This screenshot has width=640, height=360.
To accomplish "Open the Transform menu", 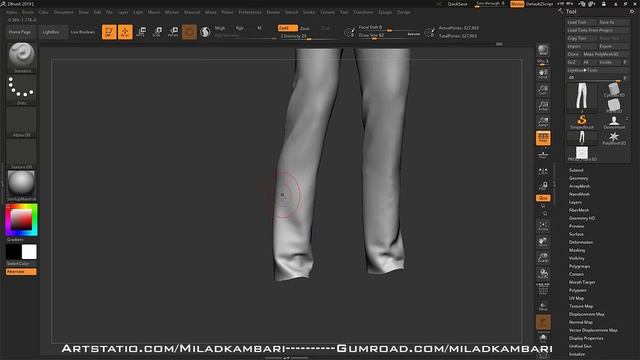I will pos(363,12).
